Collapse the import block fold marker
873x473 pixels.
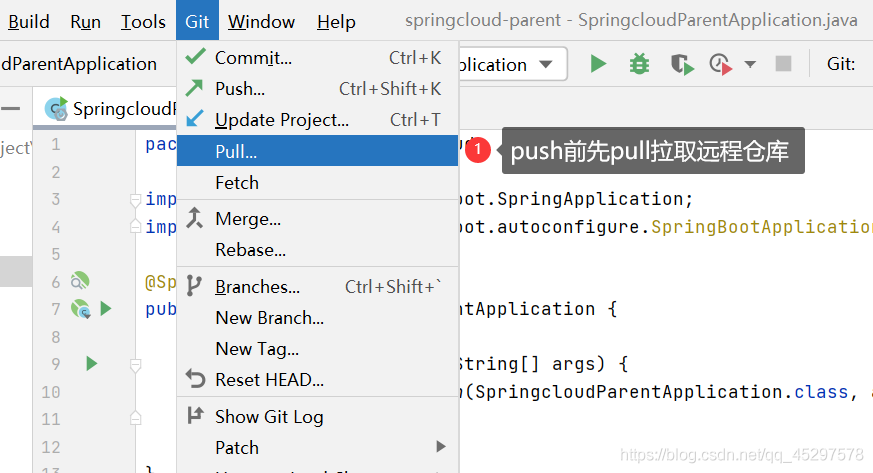coord(135,200)
